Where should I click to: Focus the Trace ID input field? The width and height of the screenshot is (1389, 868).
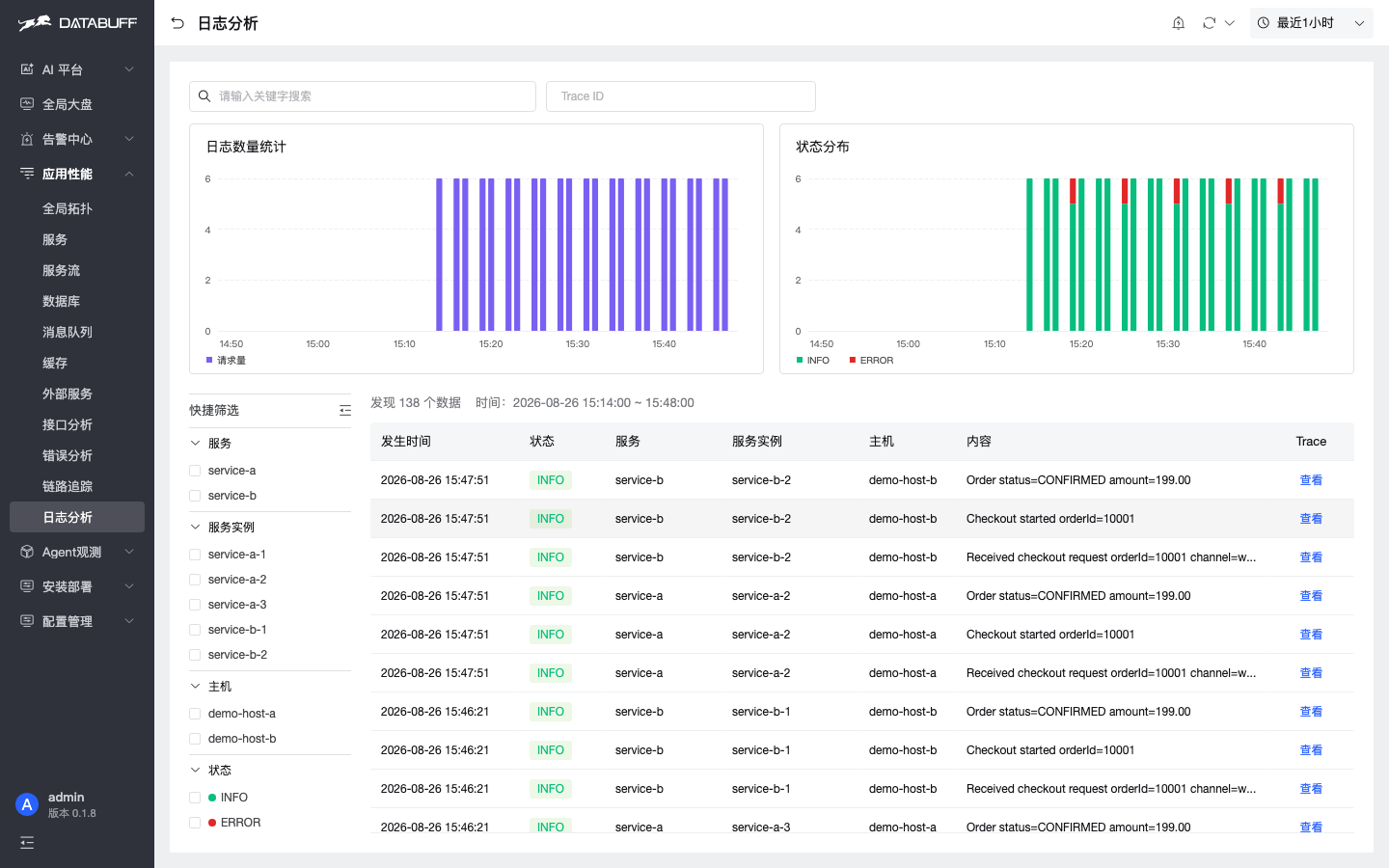[681, 96]
